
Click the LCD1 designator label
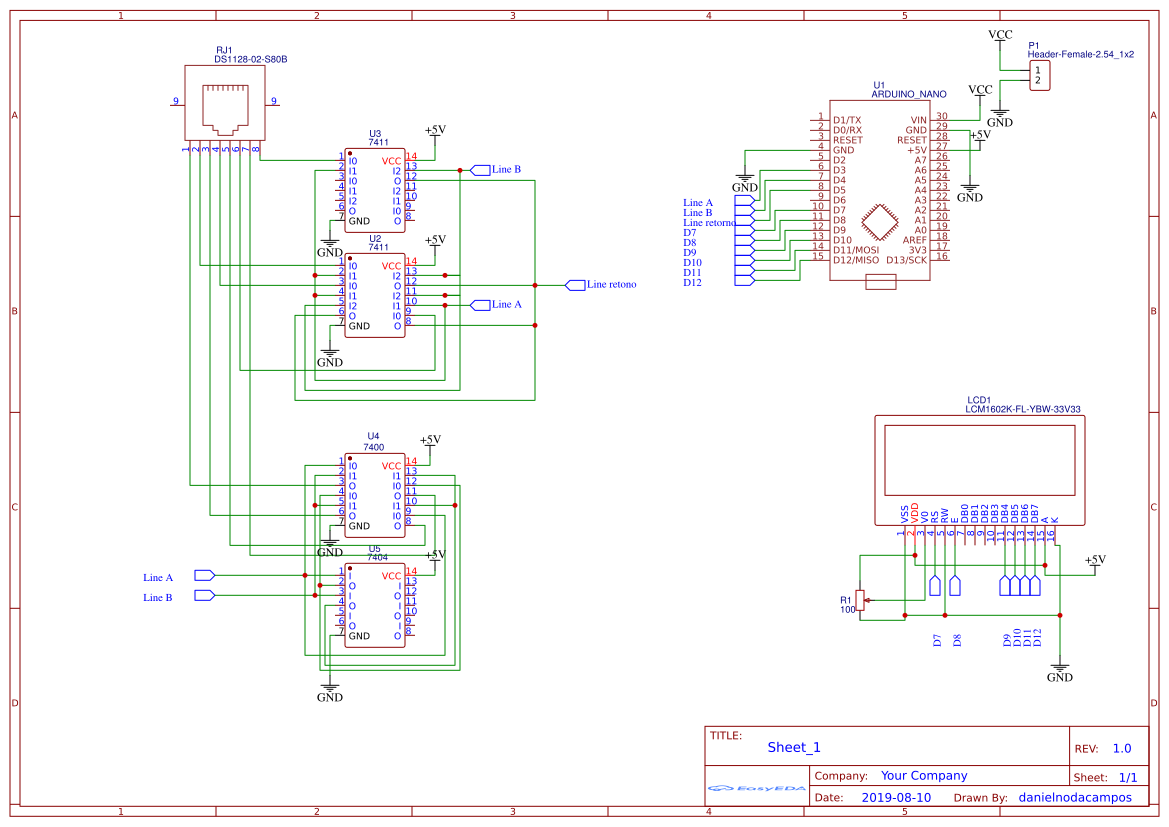979,400
